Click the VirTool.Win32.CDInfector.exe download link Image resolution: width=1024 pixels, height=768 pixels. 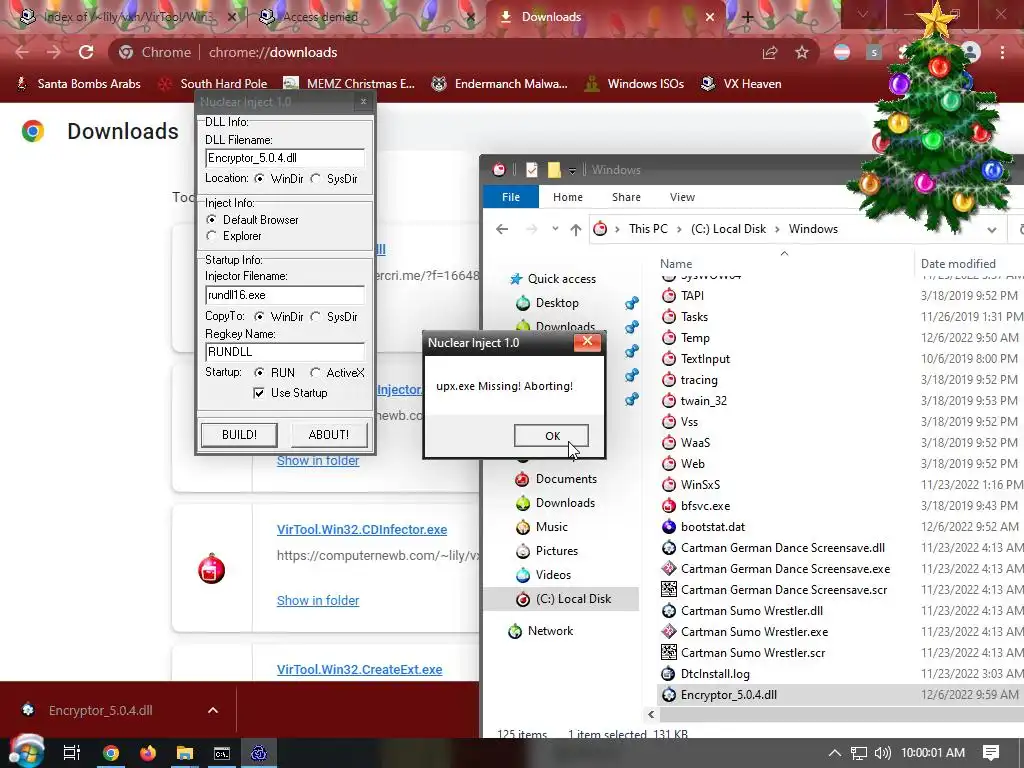tap(362, 530)
